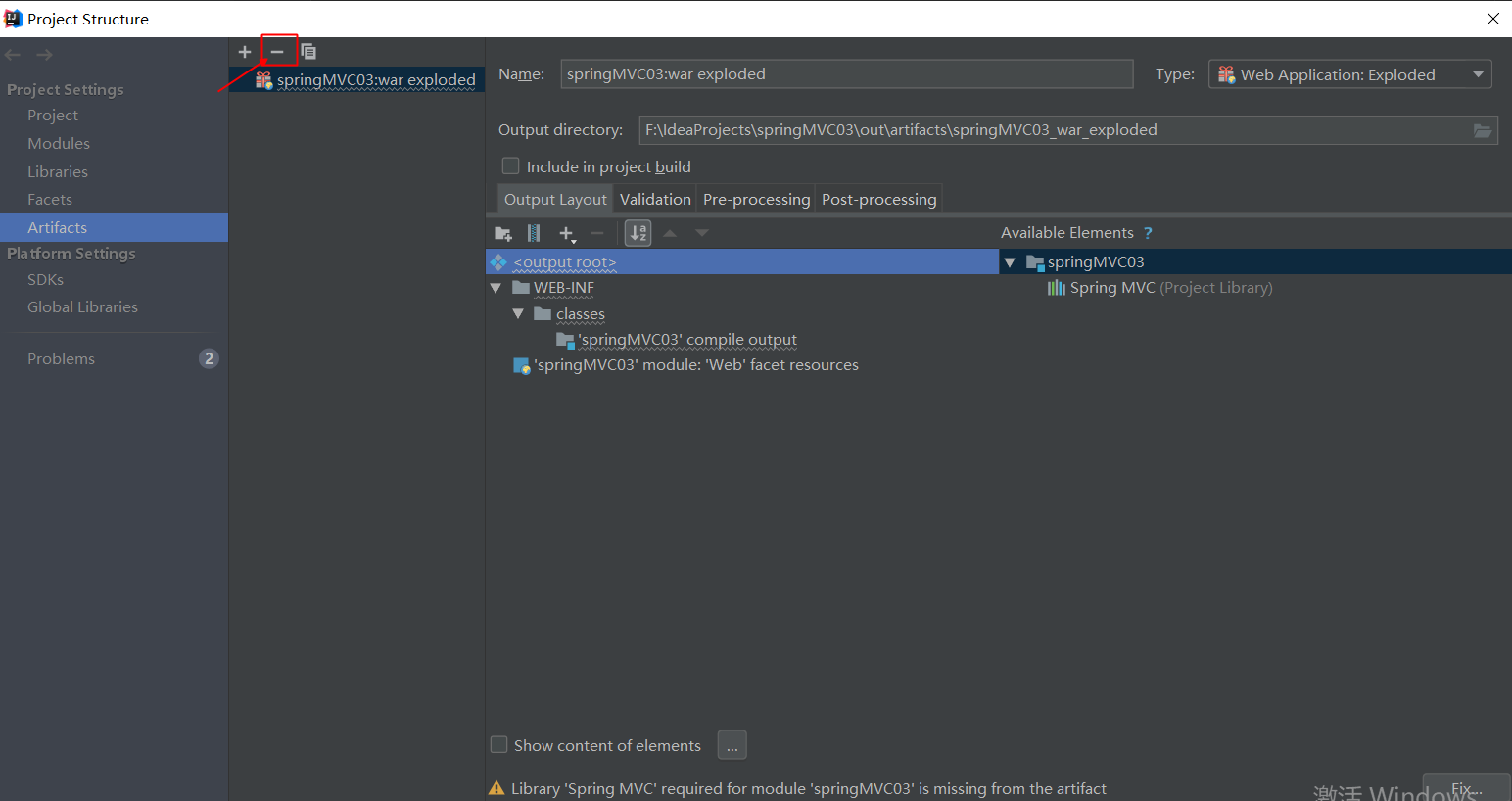Image resolution: width=1512 pixels, height=801 pixels.
Task: Create an archive in the output layout
Action: [534, 233]
